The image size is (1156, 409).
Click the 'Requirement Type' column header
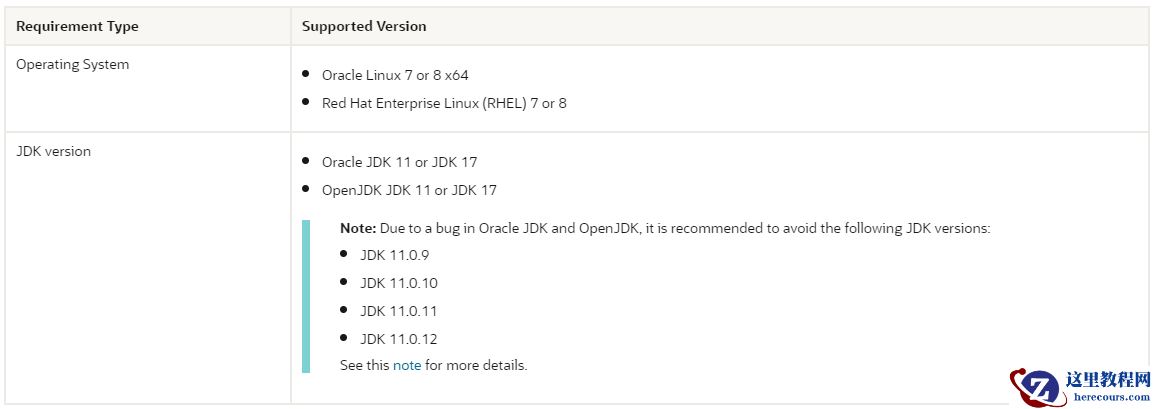[x=77, y=26]
